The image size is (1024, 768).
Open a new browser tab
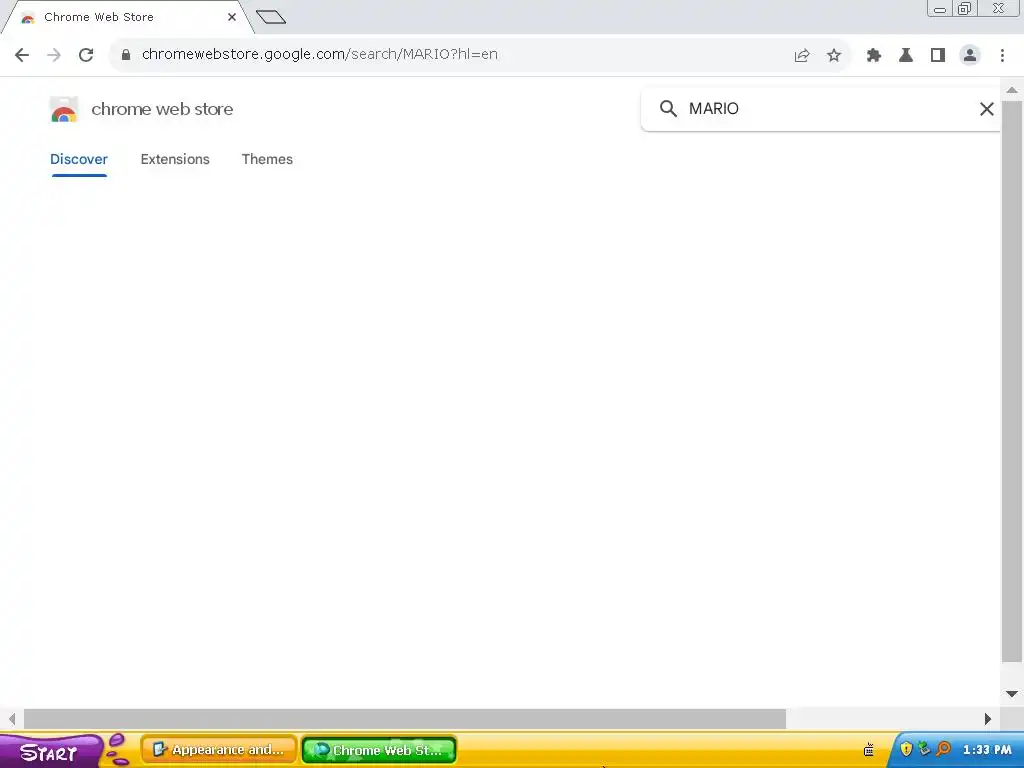coord(270,17)
